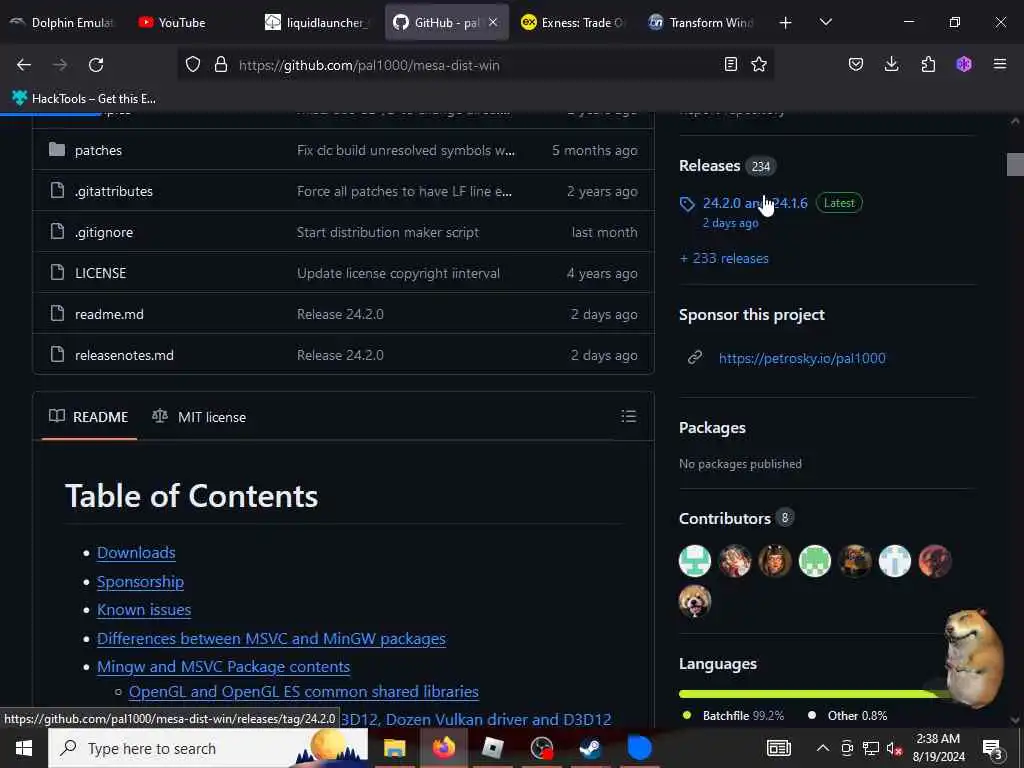Open the Packages heading link

(712, 428)
